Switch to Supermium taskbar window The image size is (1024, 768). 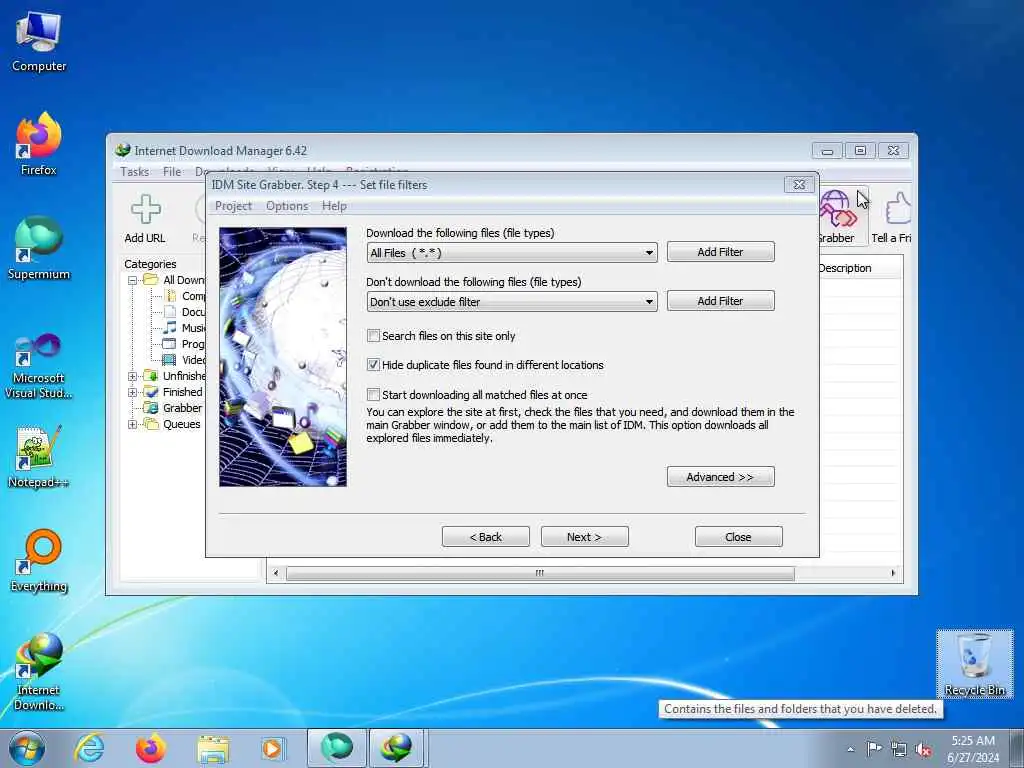(x=336, y=748)
